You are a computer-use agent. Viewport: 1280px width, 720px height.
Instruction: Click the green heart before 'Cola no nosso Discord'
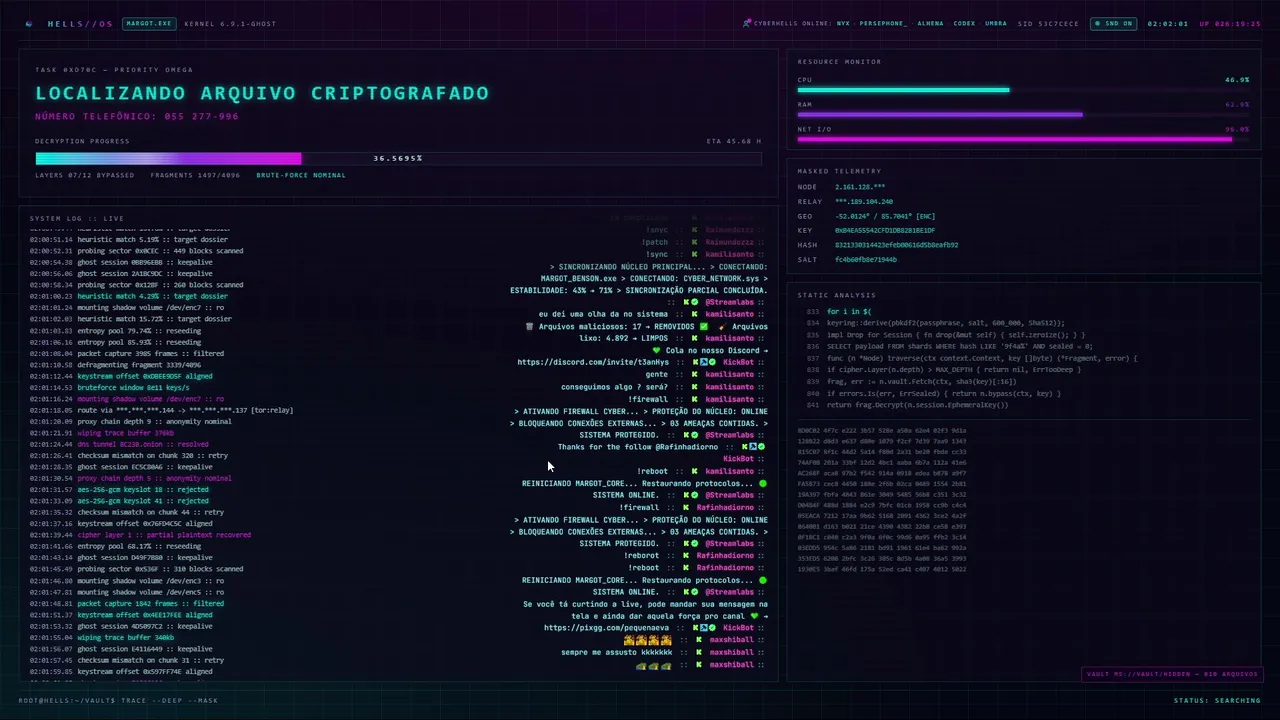pyautogui.click(x=656, y=350)
